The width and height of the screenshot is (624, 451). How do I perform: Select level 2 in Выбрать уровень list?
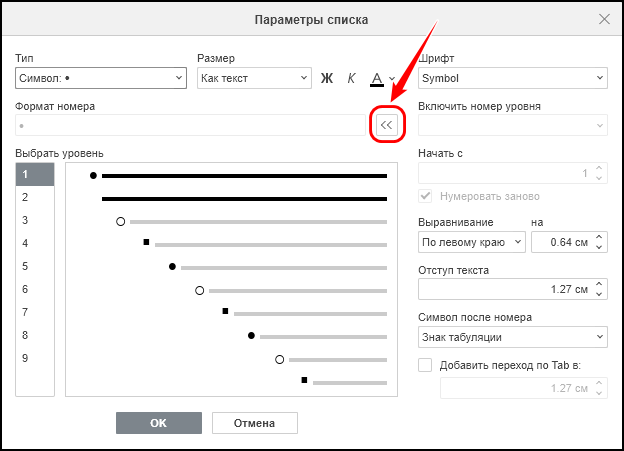[35, 197]
